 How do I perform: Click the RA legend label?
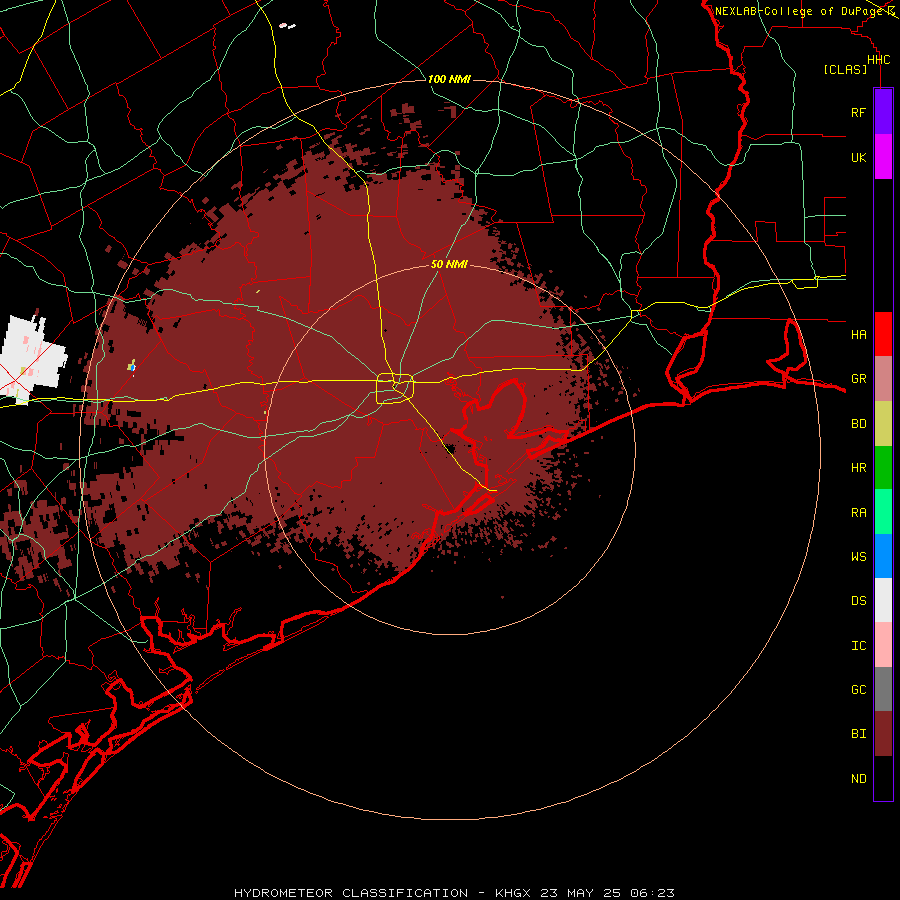click(x=858, y=513)
